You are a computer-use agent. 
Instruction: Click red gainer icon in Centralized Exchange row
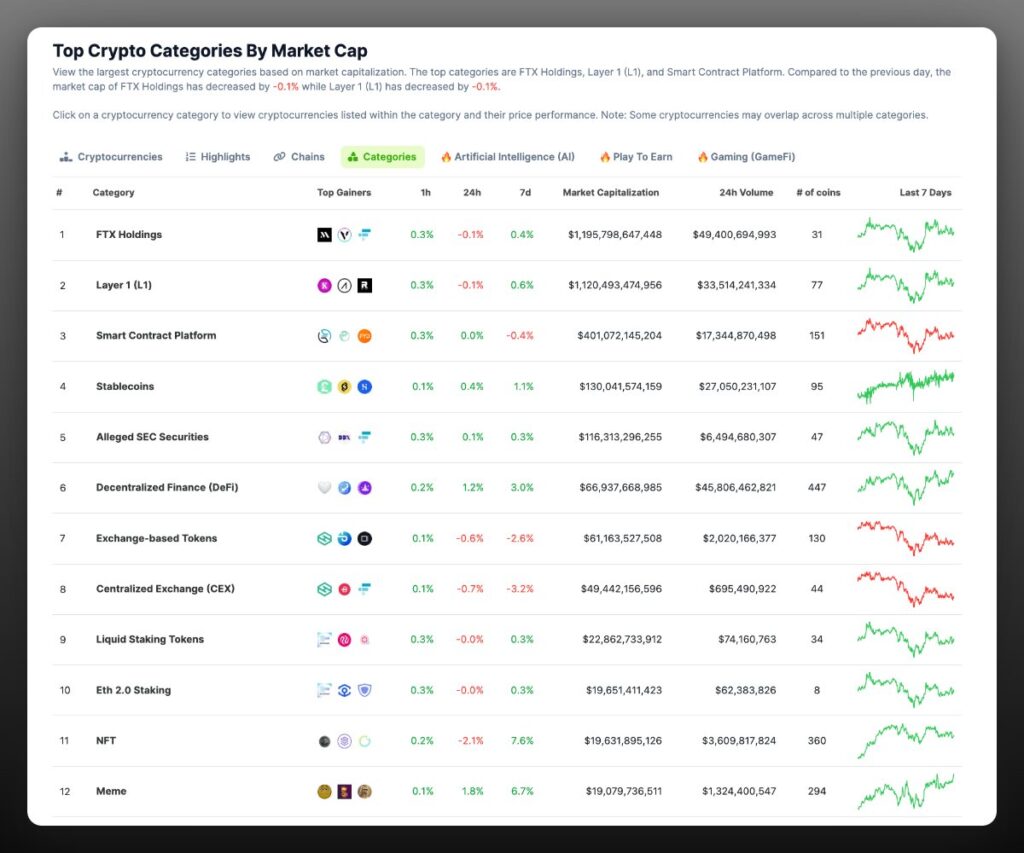(x=345, y=589)
